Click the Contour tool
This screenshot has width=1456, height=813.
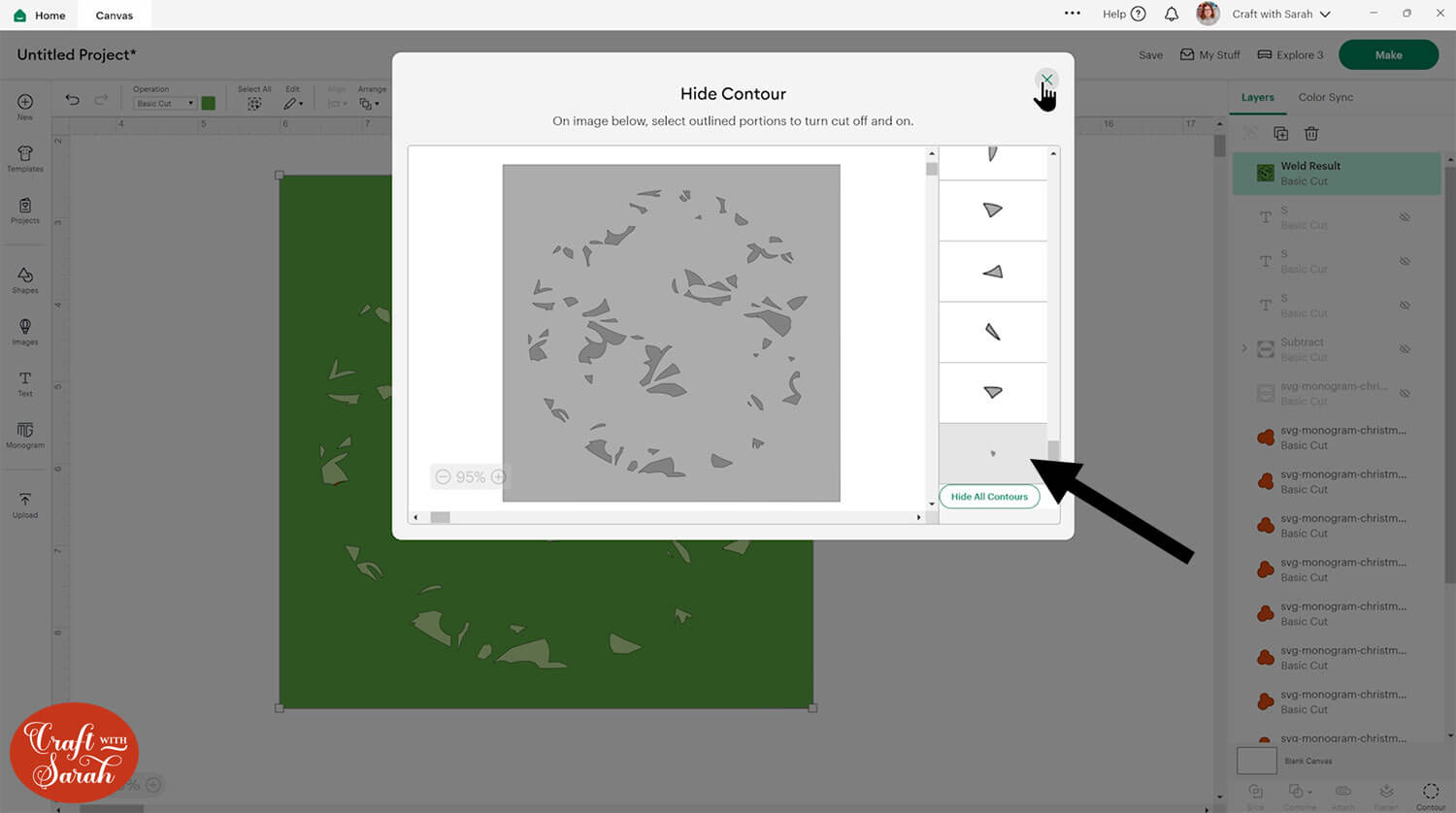[x=1431, y=796]
